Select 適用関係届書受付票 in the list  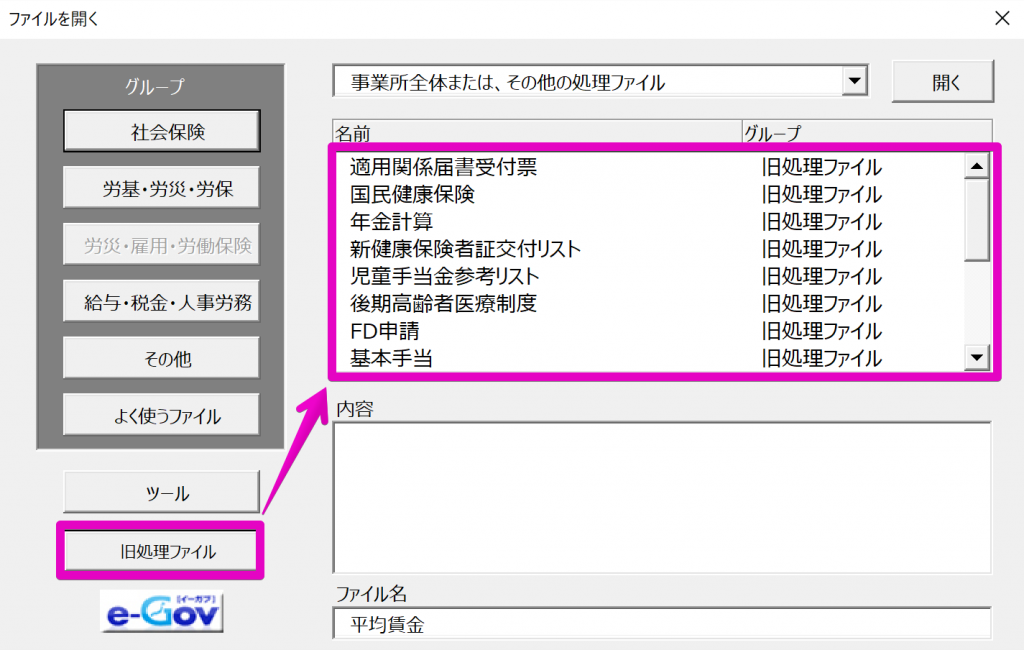[443, 168]
